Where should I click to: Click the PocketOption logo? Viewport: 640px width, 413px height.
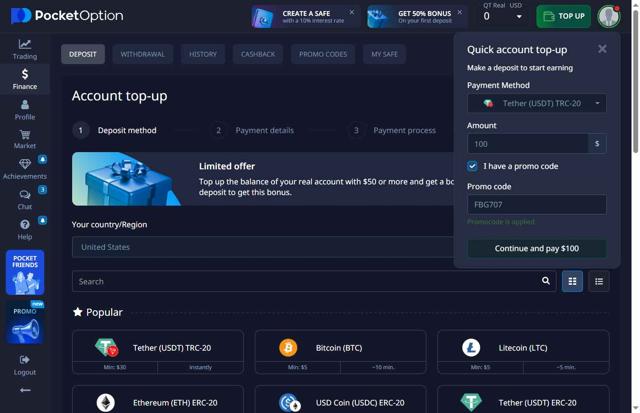click(x=67, y=16)
